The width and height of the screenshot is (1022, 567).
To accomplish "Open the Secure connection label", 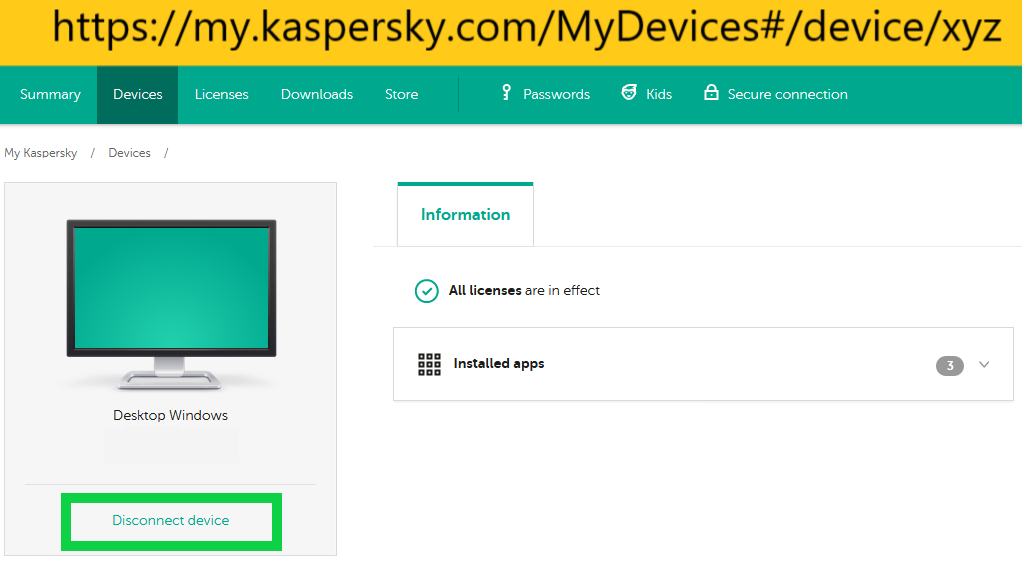I will 787,94.
